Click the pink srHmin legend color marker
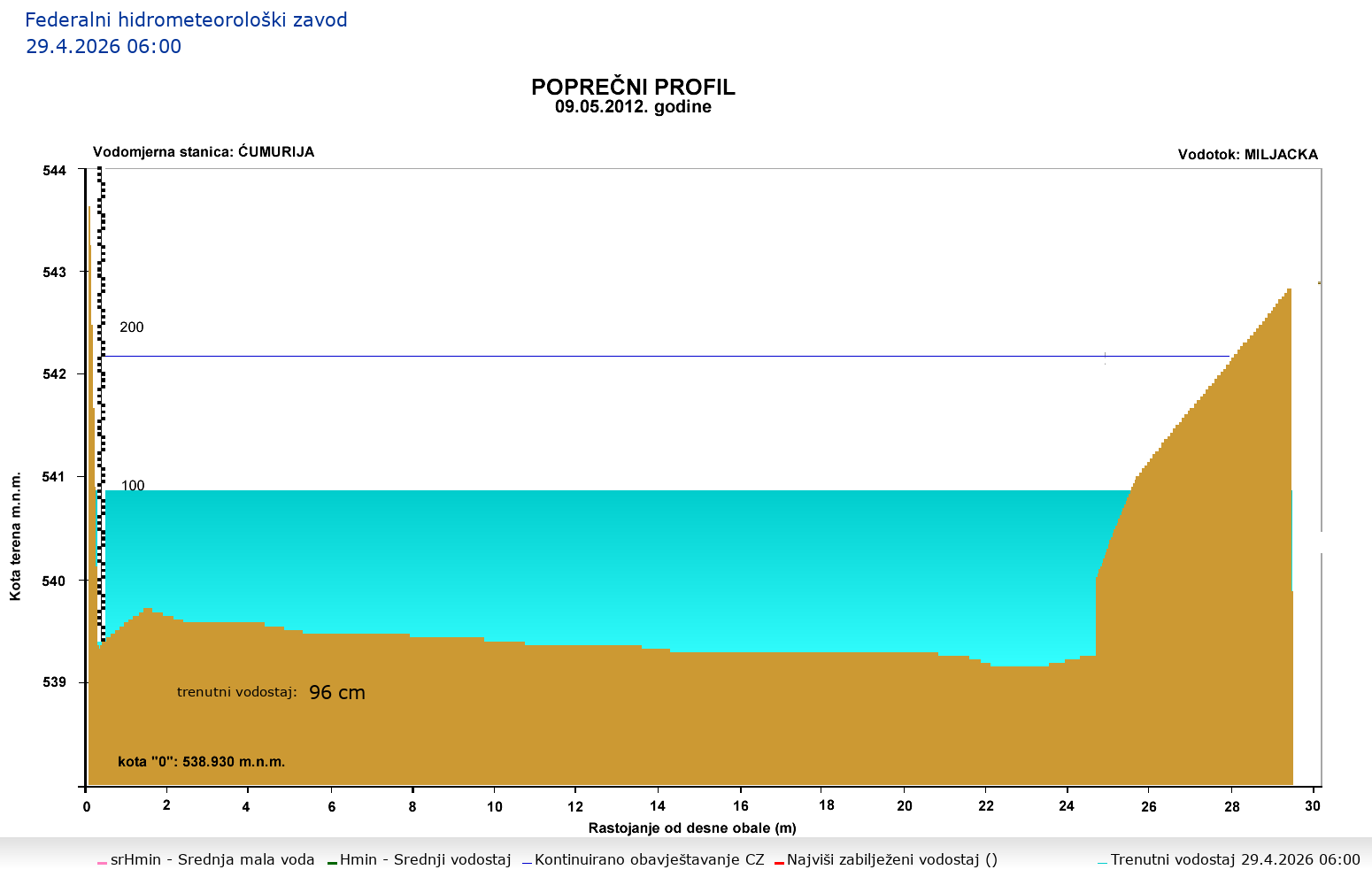Screen dimensions: 1372x885 pyautogui.click(x=102, y=862)
